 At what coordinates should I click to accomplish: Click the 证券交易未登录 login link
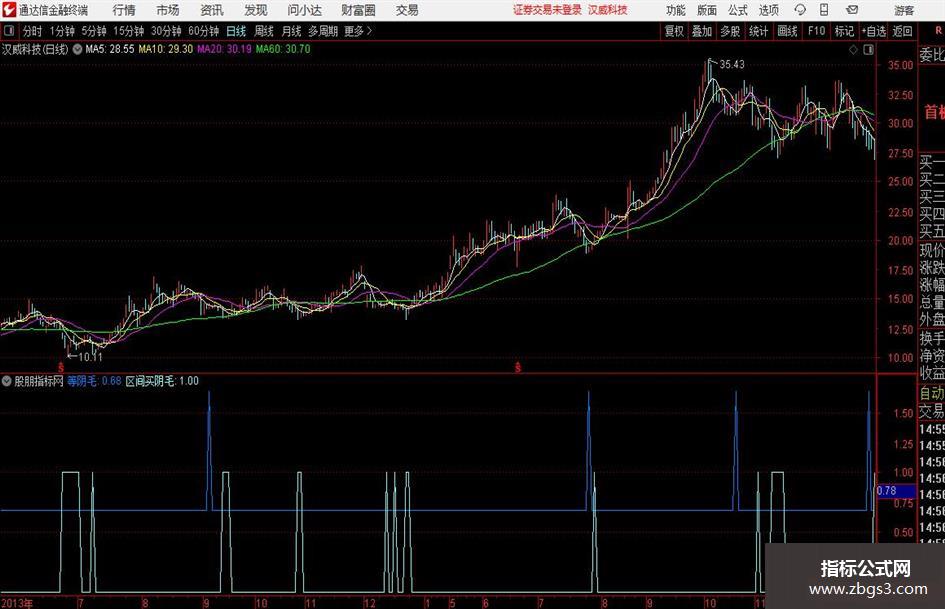[x=548, y=10]
